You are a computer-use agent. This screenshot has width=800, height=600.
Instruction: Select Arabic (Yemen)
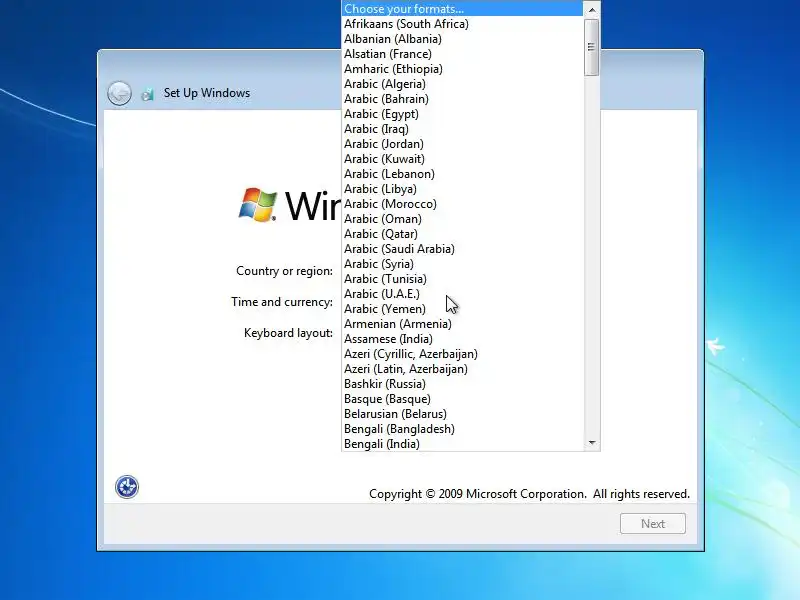pos(462,309)
